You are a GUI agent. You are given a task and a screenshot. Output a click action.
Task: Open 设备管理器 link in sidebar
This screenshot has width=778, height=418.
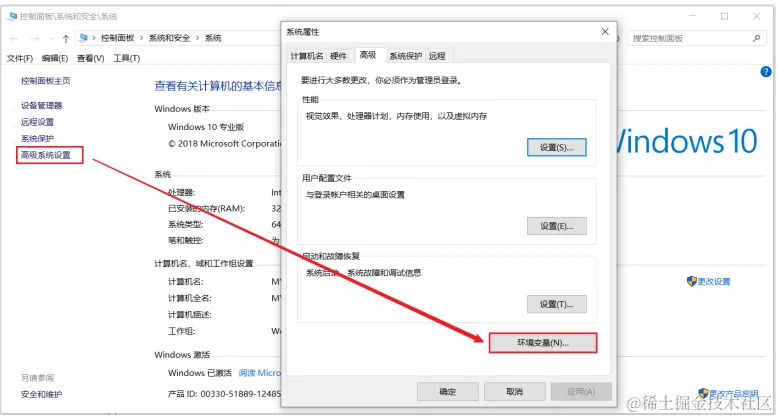41,105
